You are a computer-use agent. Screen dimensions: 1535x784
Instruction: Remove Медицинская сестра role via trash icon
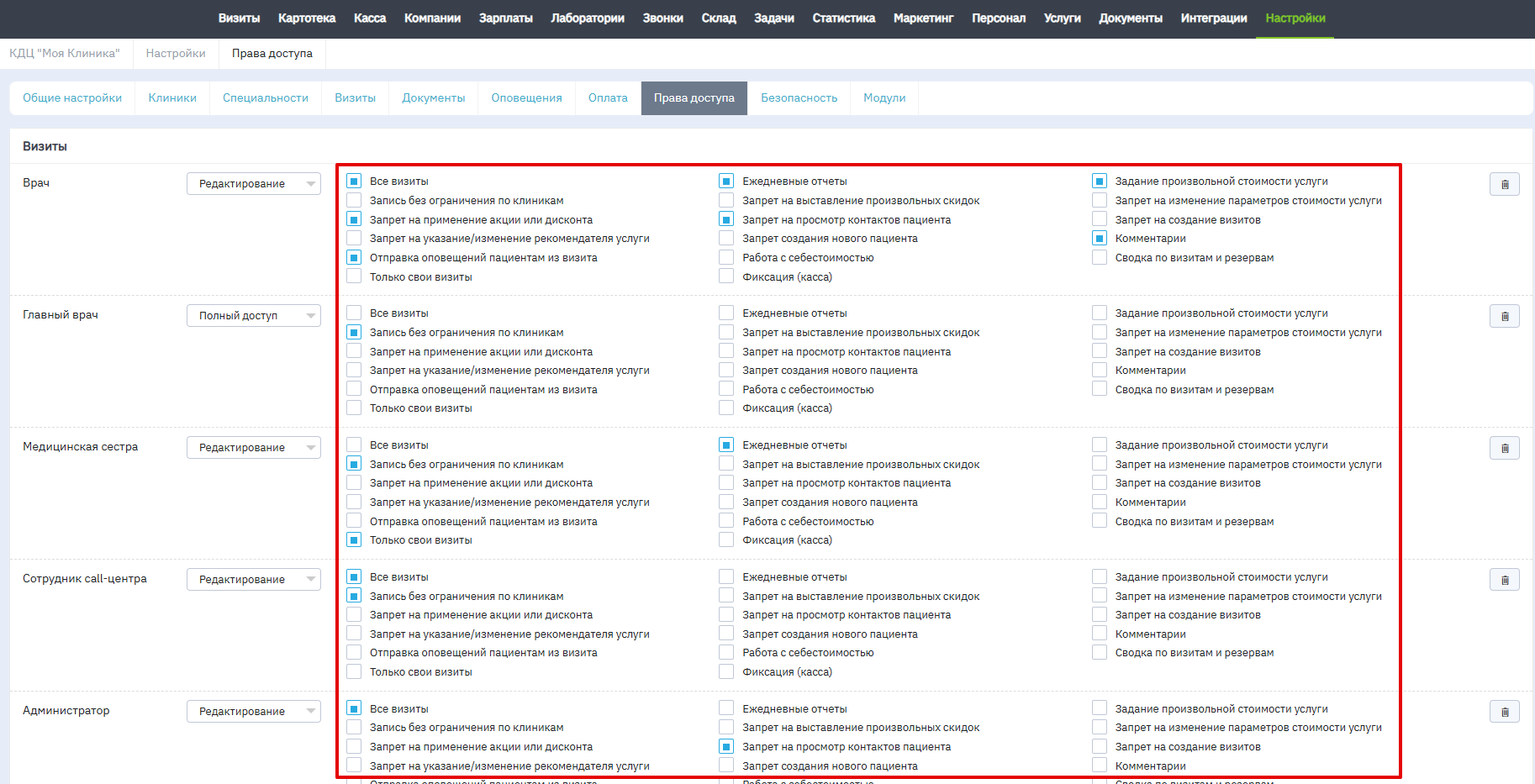click(x=1504, y=448)
